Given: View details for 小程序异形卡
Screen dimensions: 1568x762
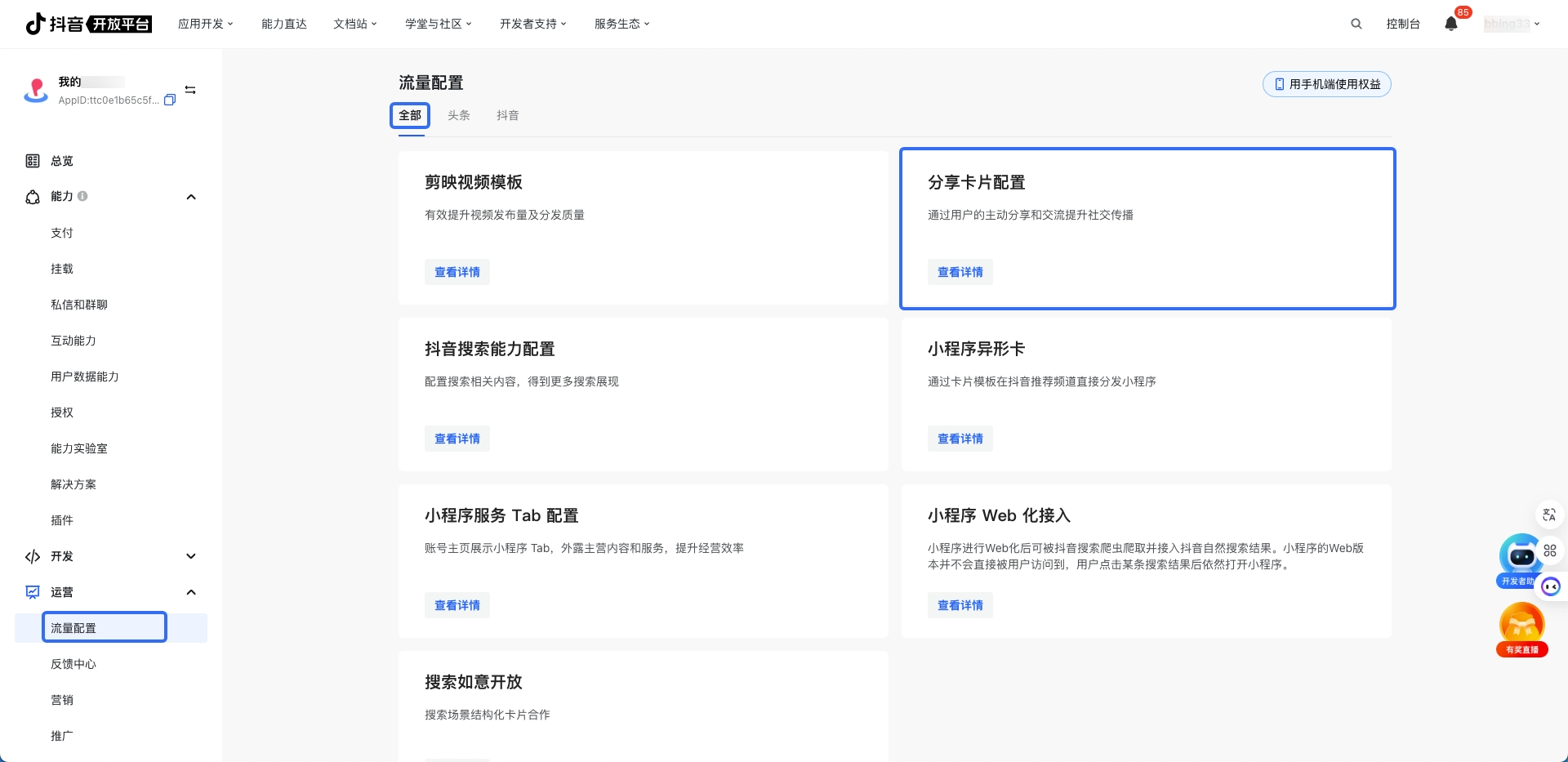Looking at the screenshot, I should pyautogui.click(x=960, y=439).
